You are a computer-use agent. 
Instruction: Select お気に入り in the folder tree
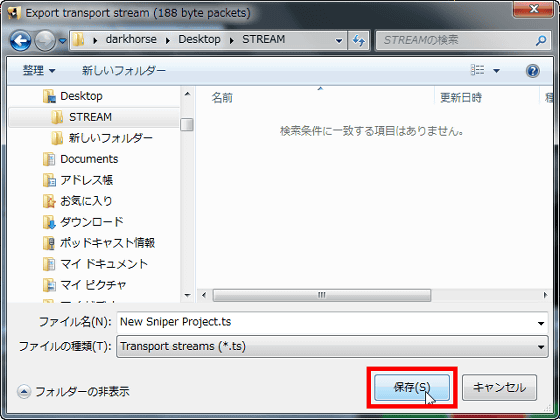tap(86, 201)
